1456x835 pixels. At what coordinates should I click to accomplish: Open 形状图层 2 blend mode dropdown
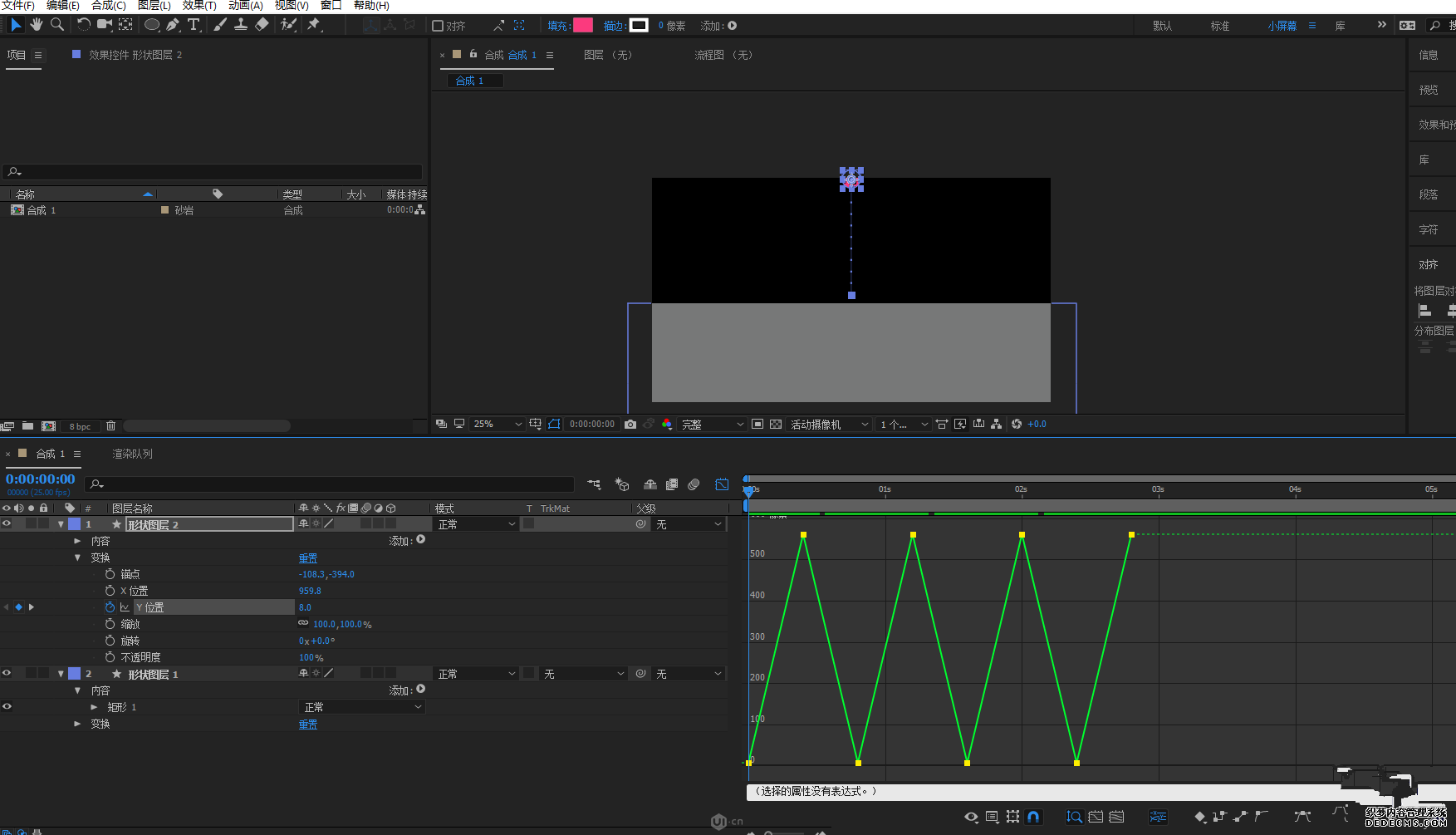click(477, 524)
